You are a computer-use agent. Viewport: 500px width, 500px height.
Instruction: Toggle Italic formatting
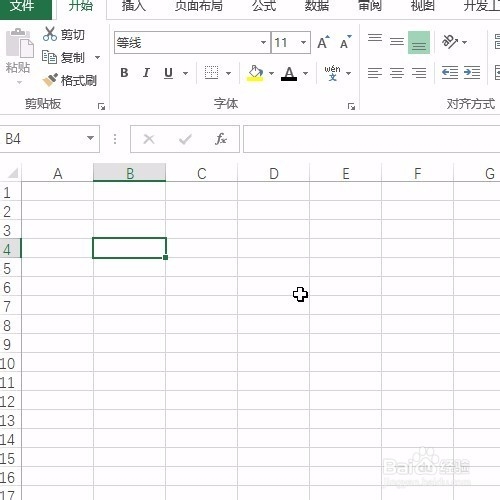(146, 73)
